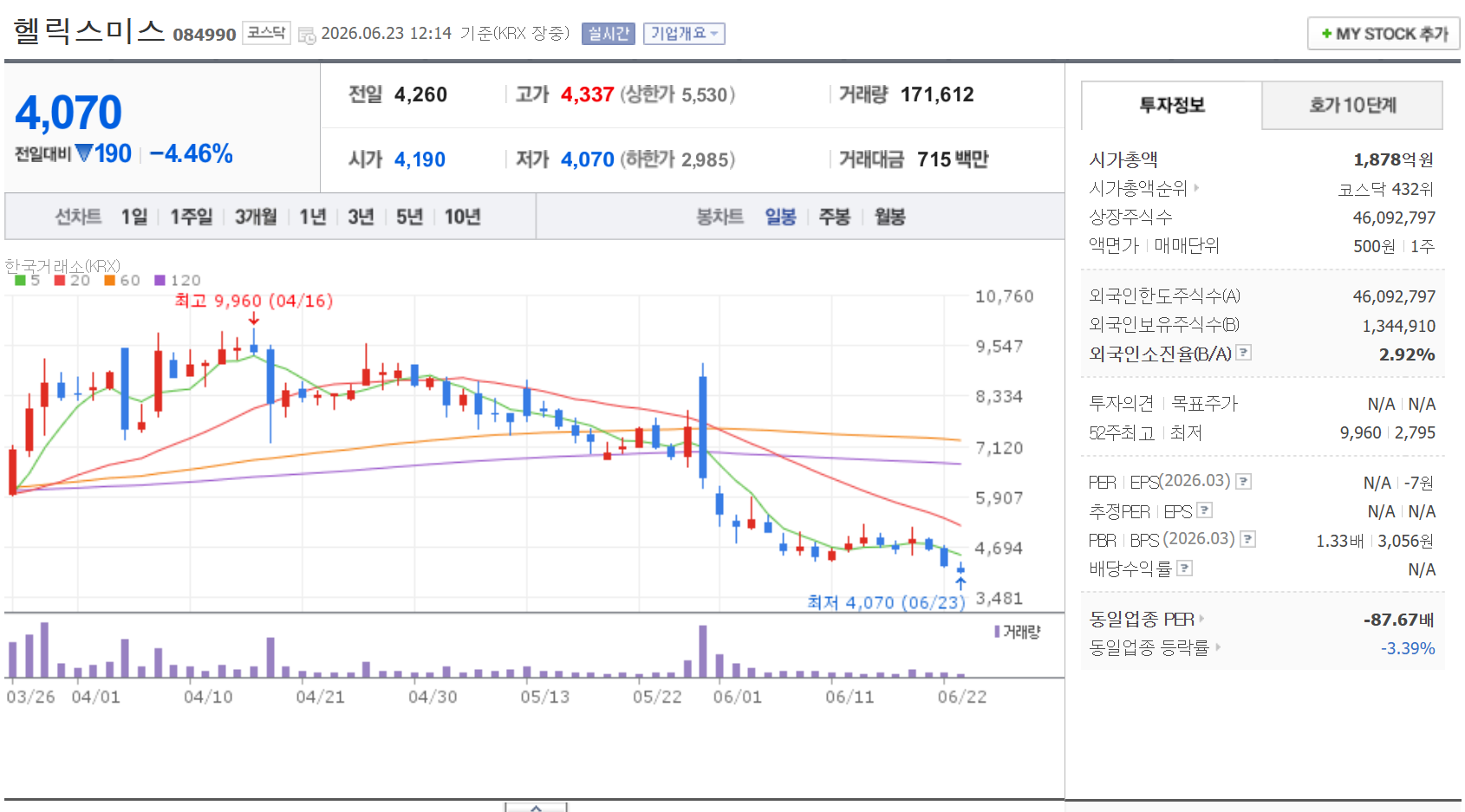The image size is (1465, 812).
Task: Click the purple 120-day moving average legend
Action: [178, 280]
